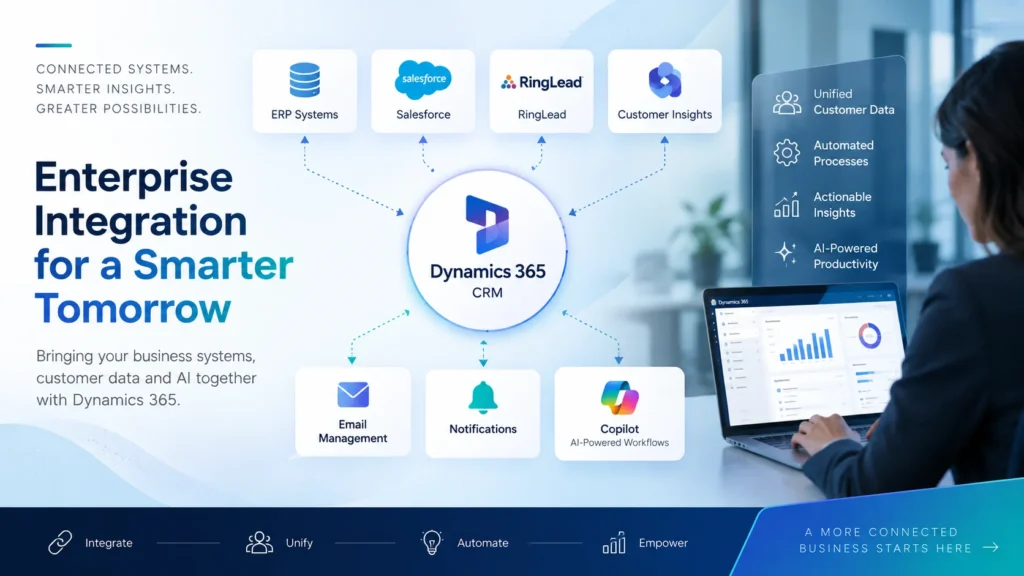Image resolution: width=1024 pixels, height=576 pixels.
Task: Click the "ERP Systems" label
Action: click(304, 114)
